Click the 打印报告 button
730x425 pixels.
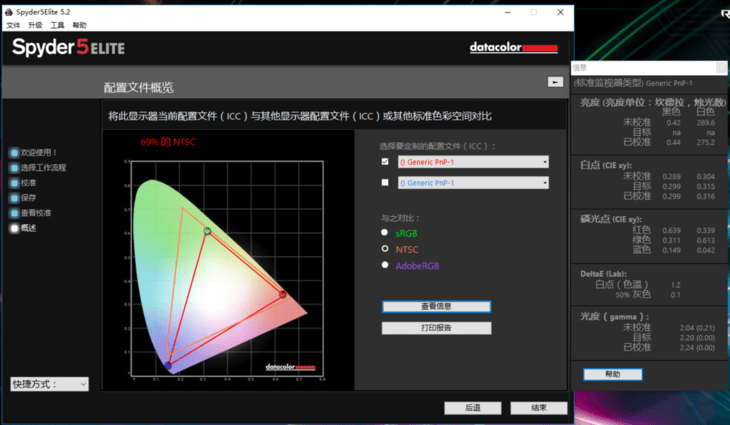436,328
